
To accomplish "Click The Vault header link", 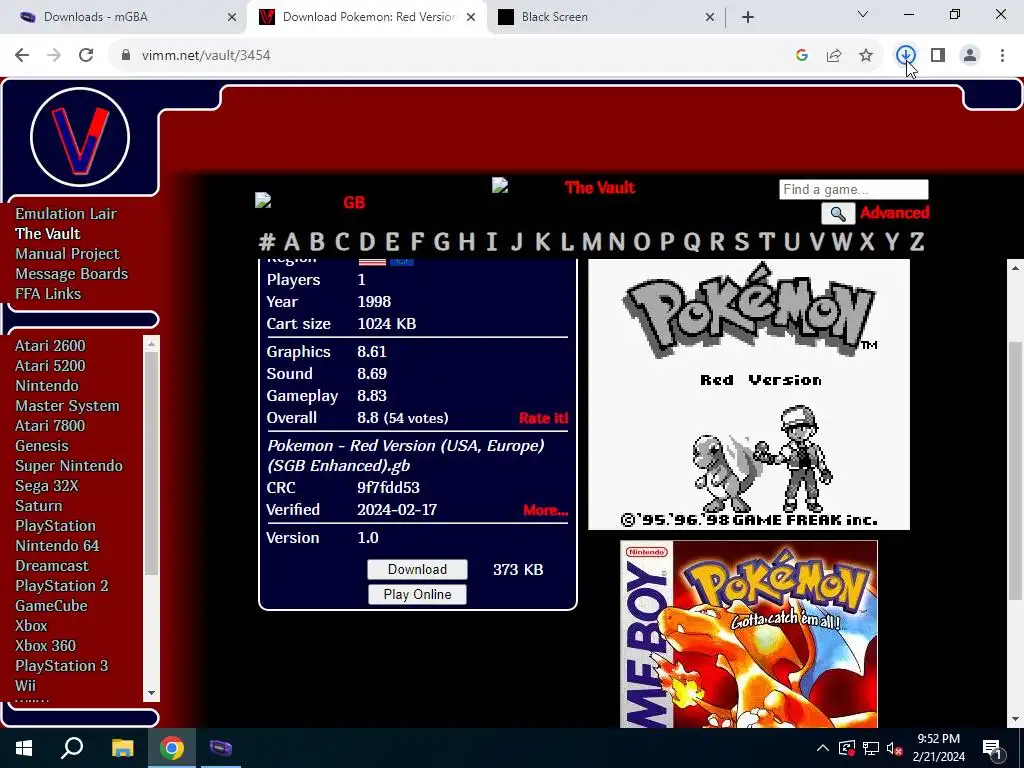I will pos(600,187).
